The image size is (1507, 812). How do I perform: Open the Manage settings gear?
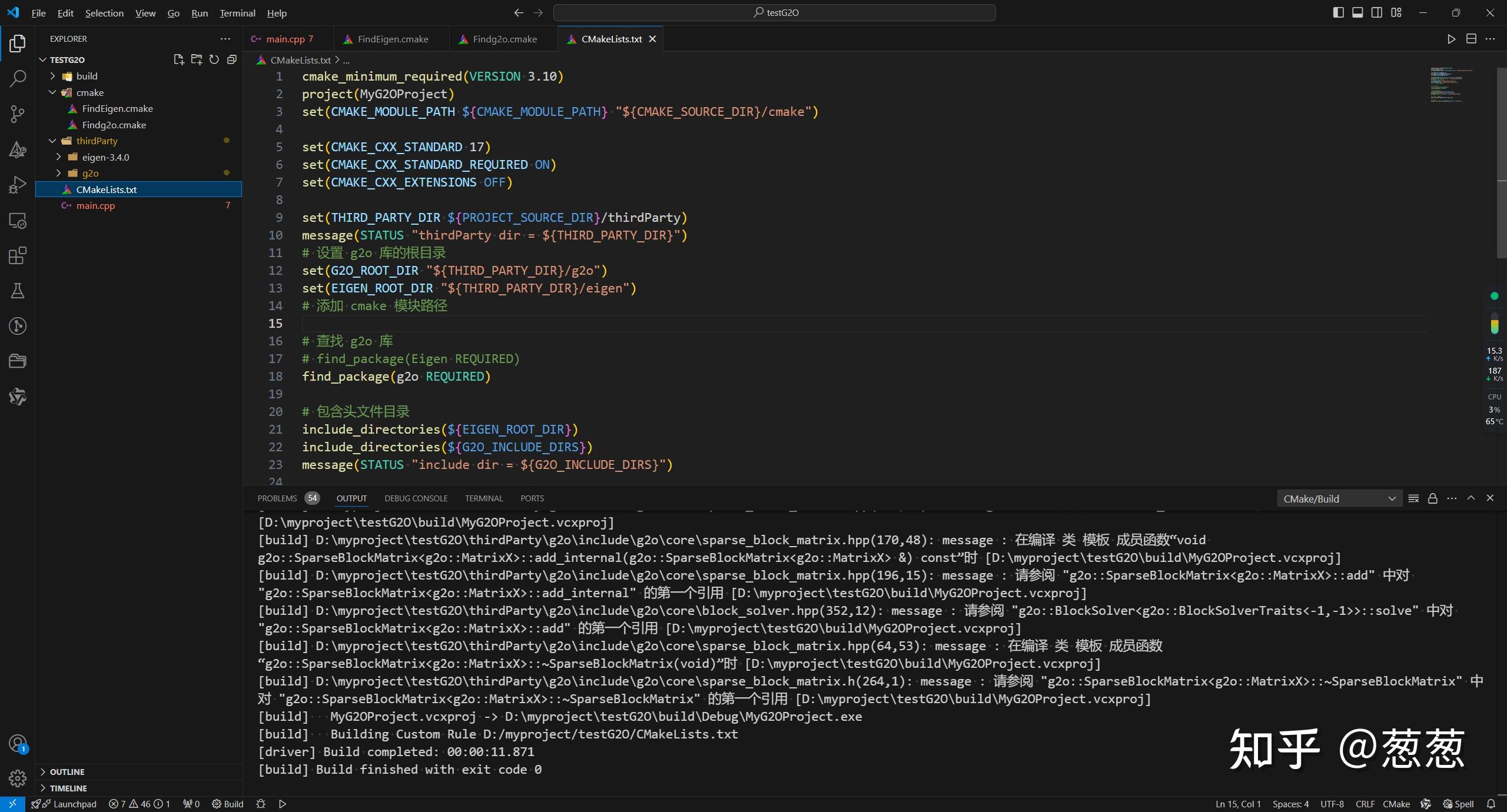pos(18,778)
